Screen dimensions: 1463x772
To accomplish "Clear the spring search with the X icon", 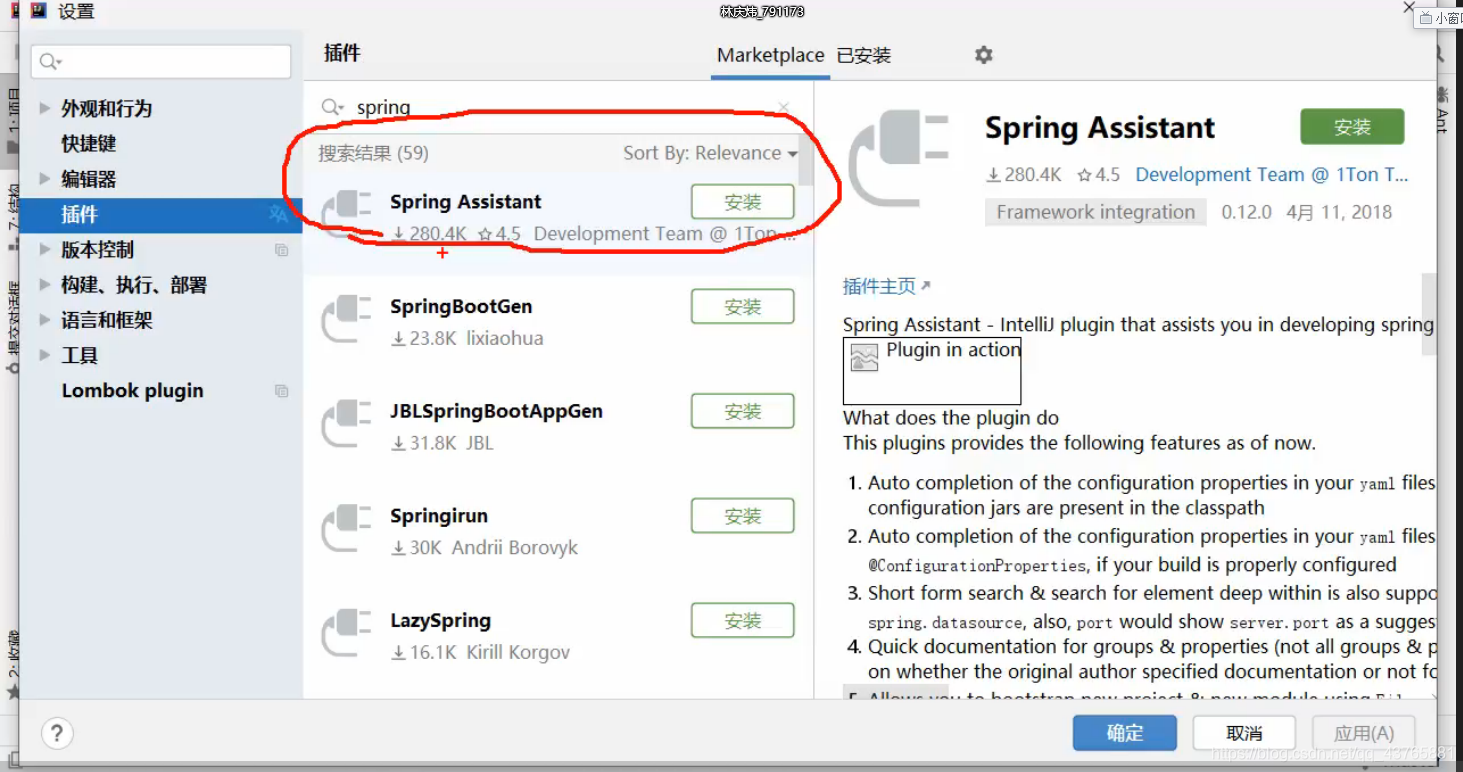I will 784,107.
